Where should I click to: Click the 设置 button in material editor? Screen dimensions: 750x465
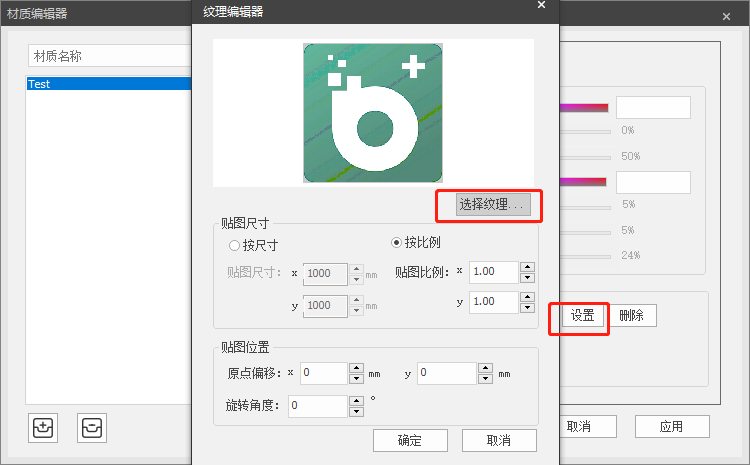582,315
